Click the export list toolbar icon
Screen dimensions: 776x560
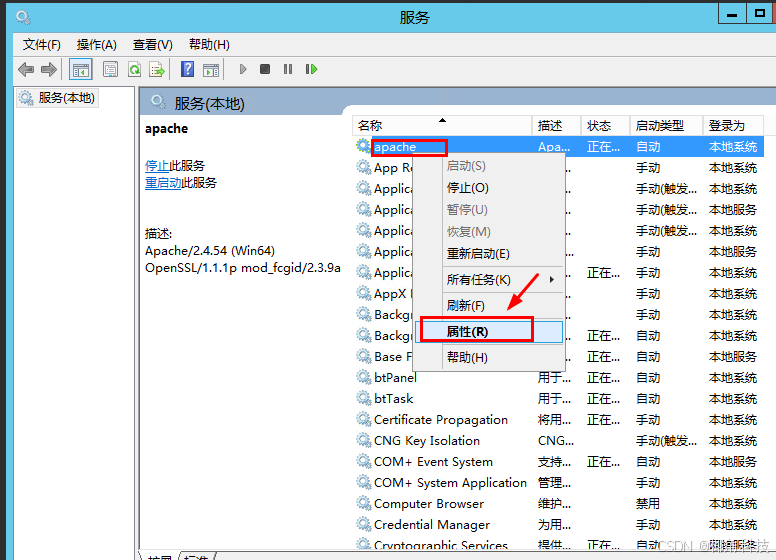point(157,69)
